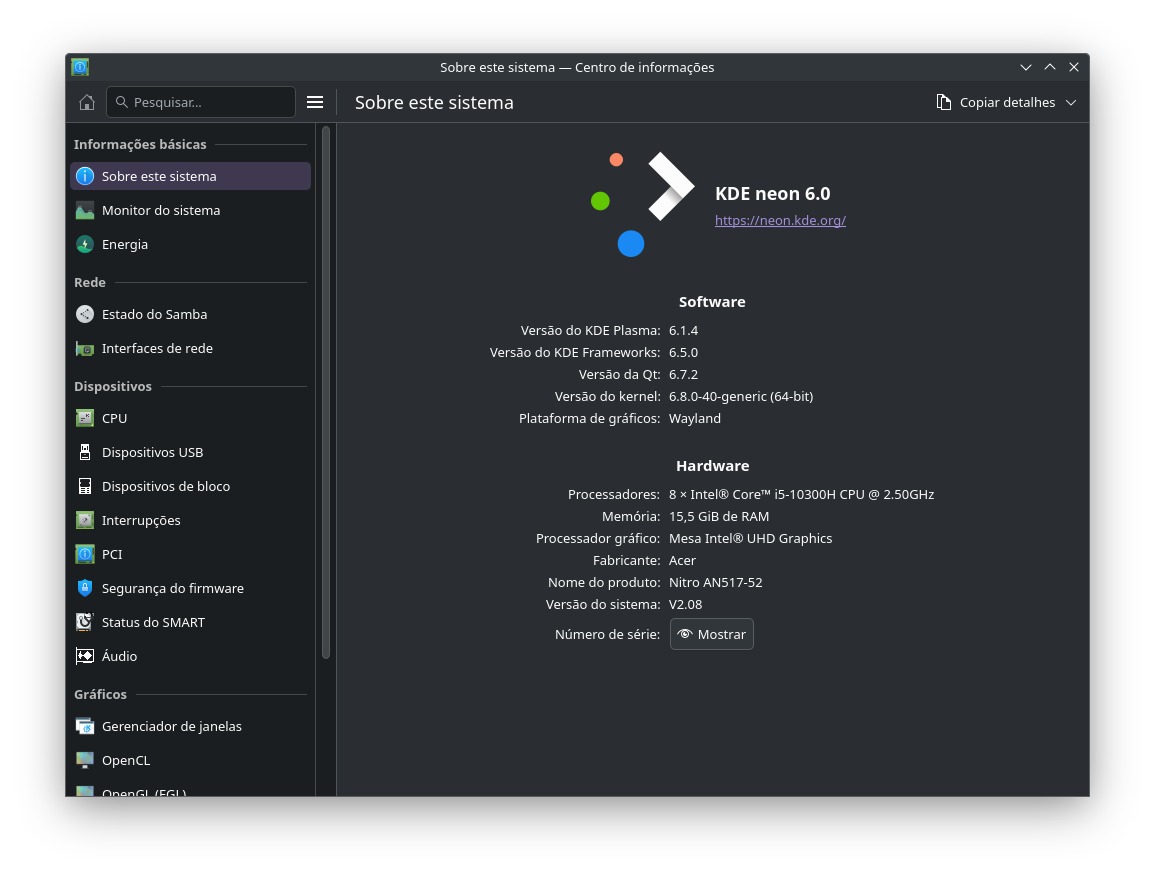The image size is (1156, 875).
Task: Select the Sobre este sistema info icon
Action: pos(85,176)
